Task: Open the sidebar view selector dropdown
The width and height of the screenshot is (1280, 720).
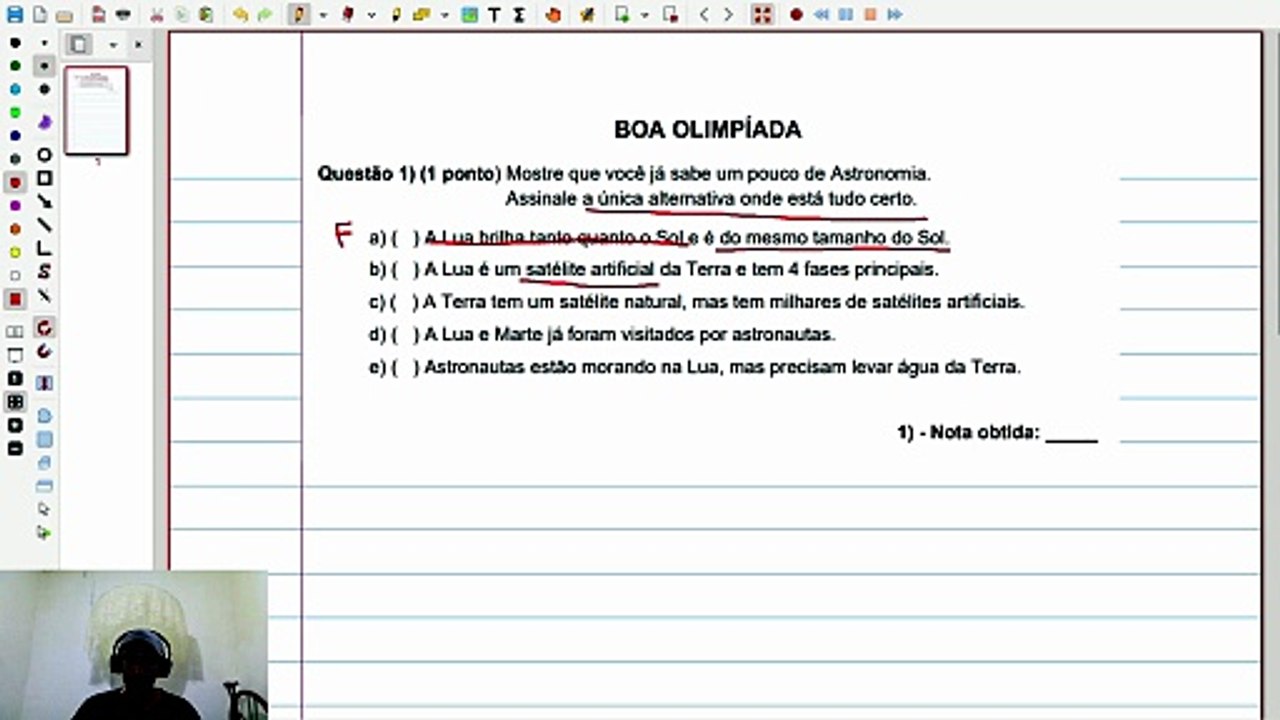Action: coord(112,45)
